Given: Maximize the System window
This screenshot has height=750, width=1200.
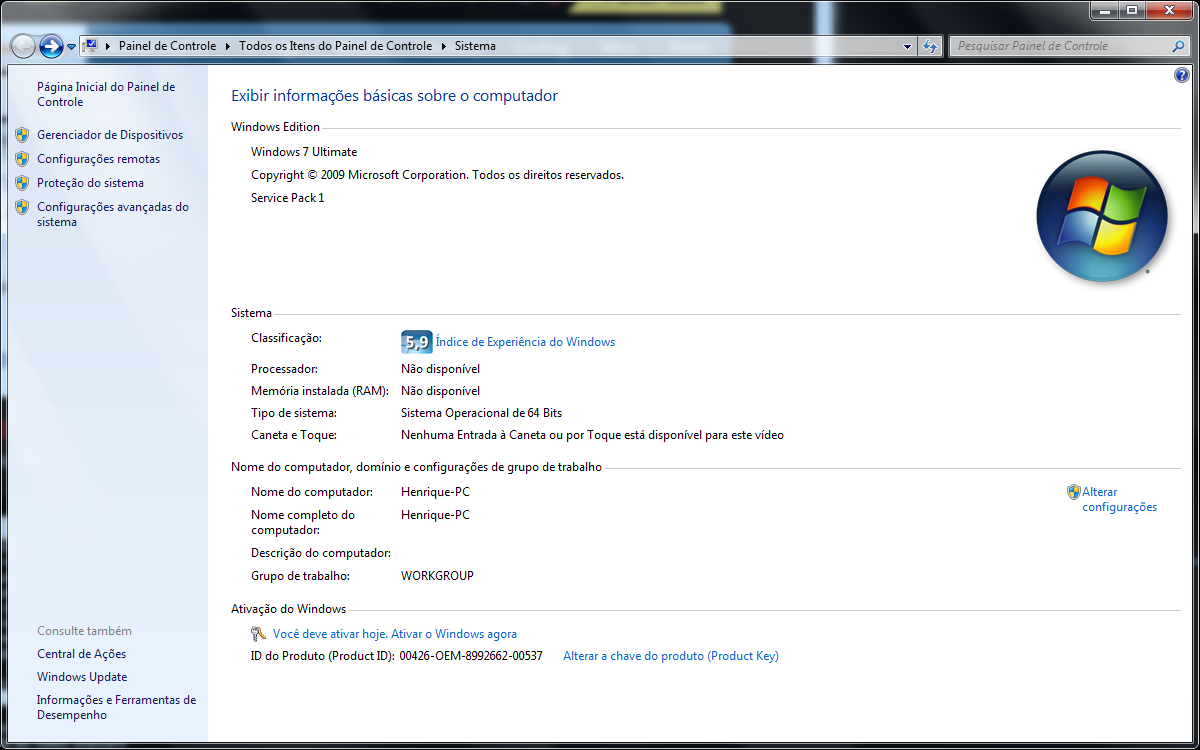Looking at the screenshot, I should [1131, 10].
